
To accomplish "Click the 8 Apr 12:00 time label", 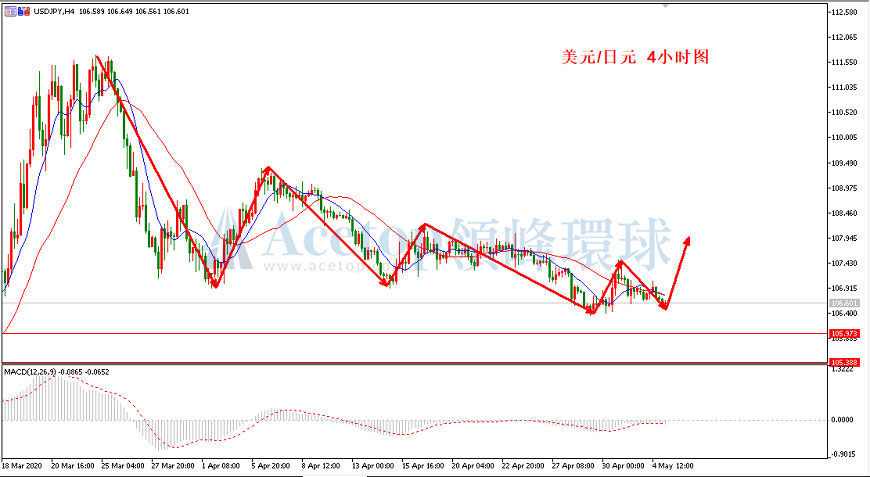I will point(321,465).
